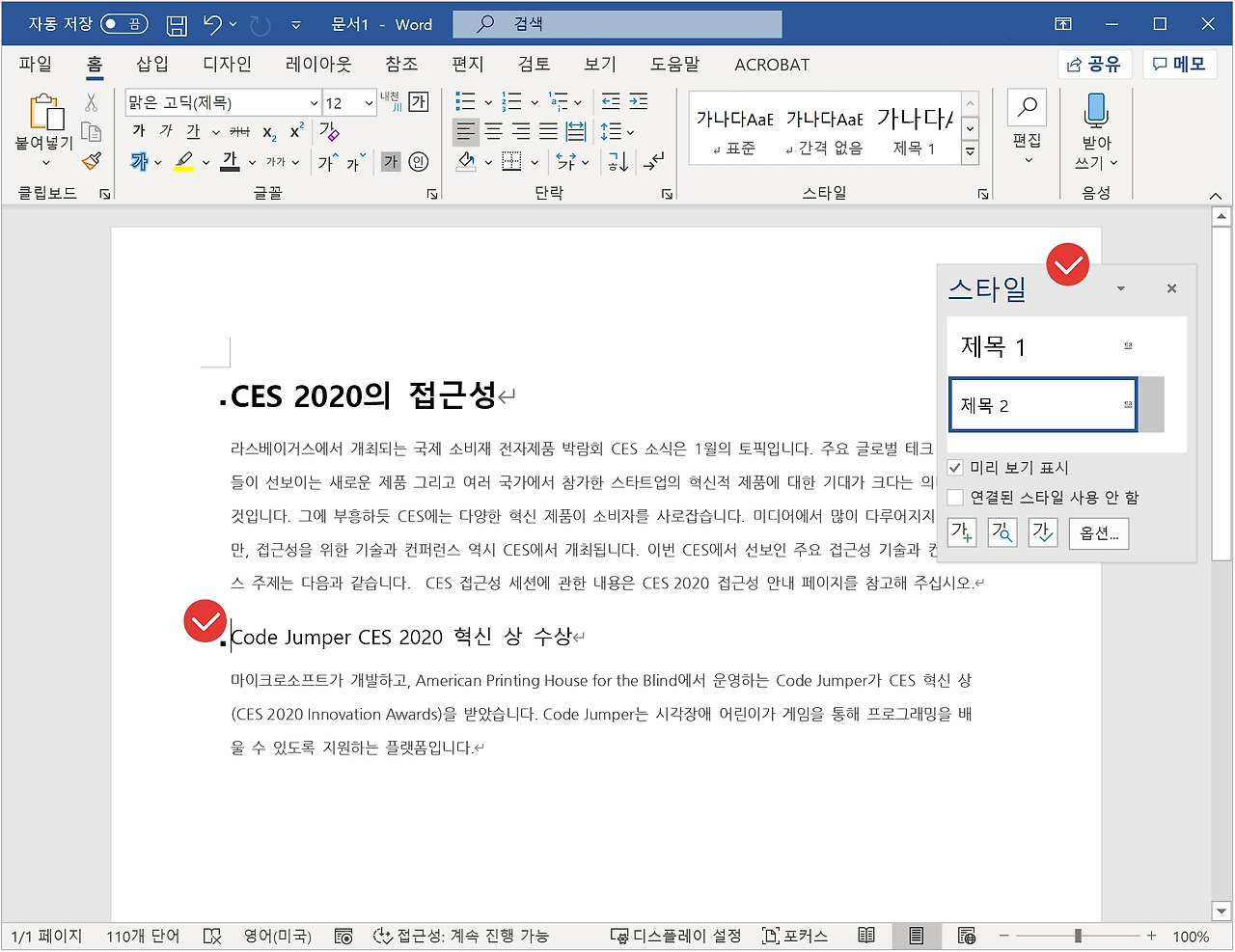Click the Manage Styles icon in the Styles pane
The height and width of the screenshot is (952, 1235).
click(1044, 532)
